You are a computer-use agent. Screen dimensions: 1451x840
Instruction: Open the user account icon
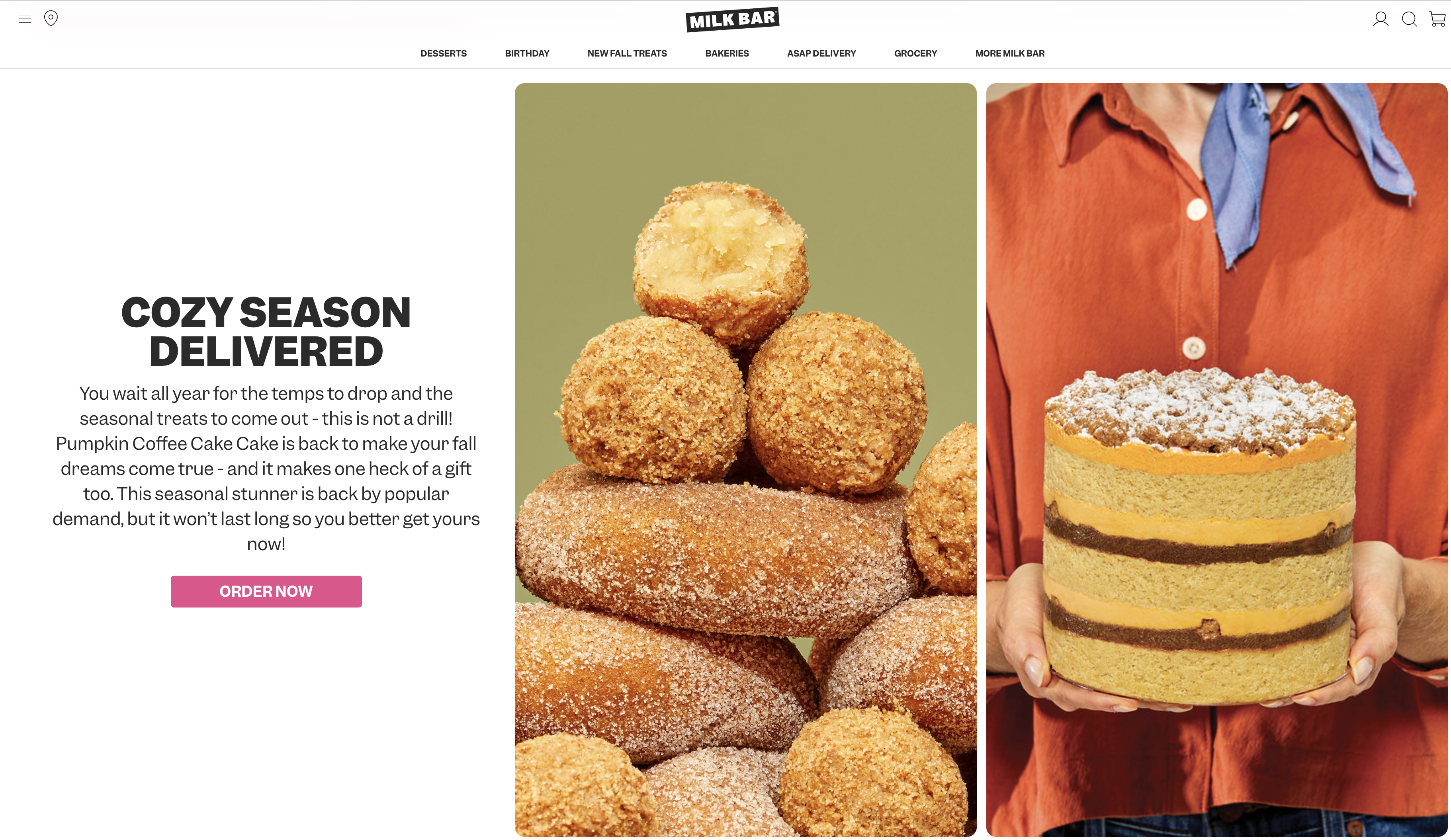1380,19
